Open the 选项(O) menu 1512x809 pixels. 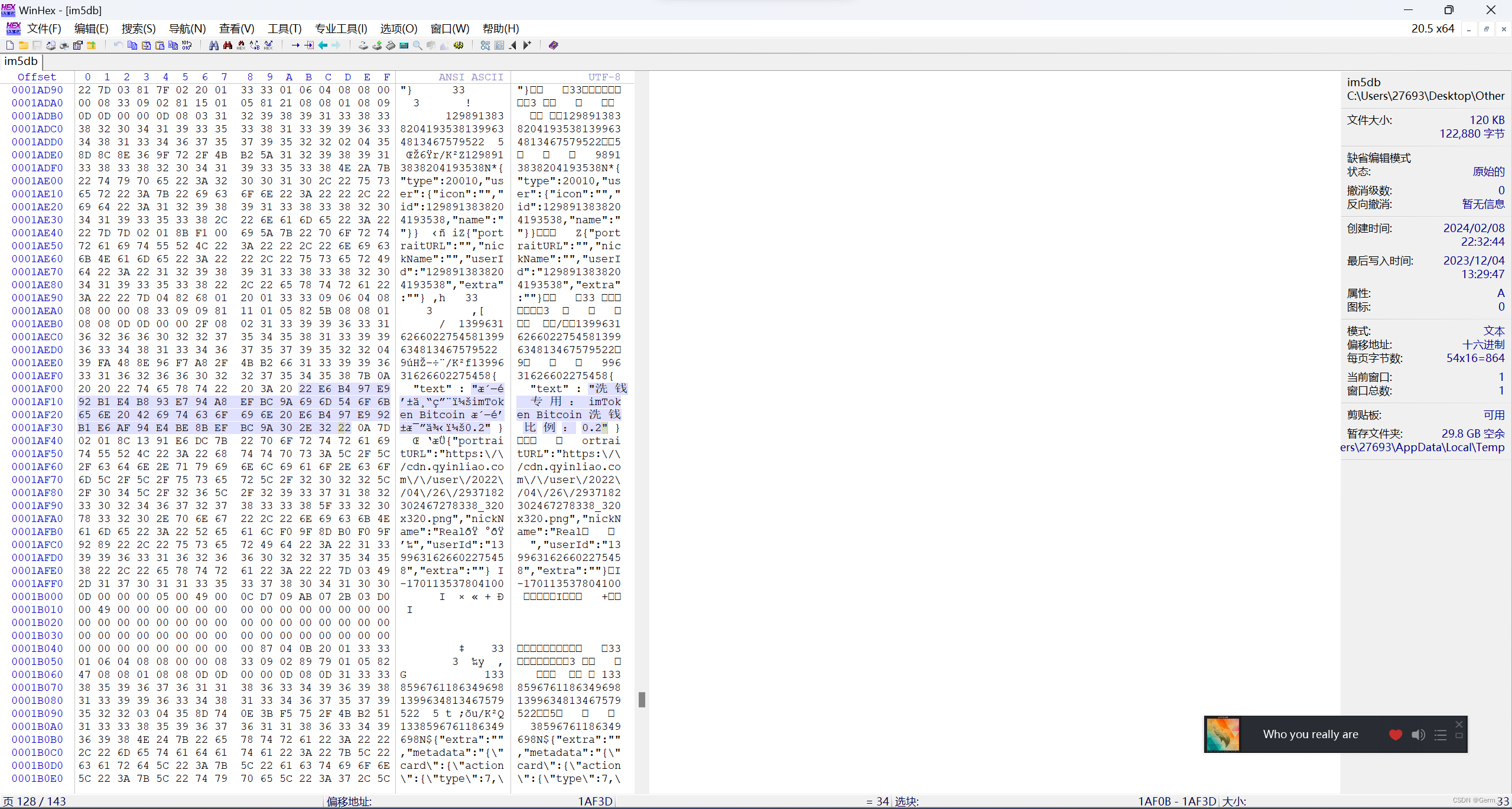pyautogui.click(x=398, y=28)
